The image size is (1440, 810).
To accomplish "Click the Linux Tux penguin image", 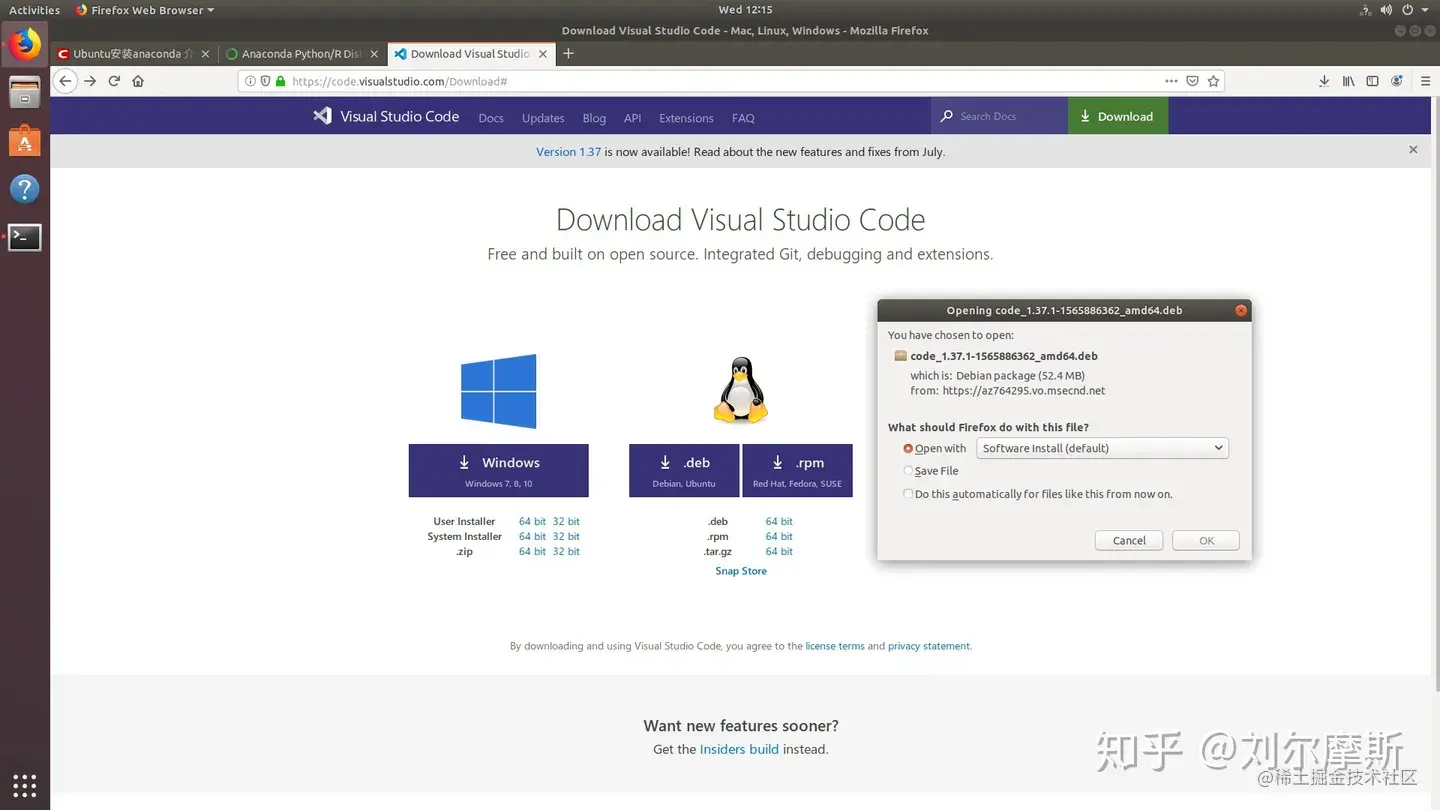I will coord(740,390).
